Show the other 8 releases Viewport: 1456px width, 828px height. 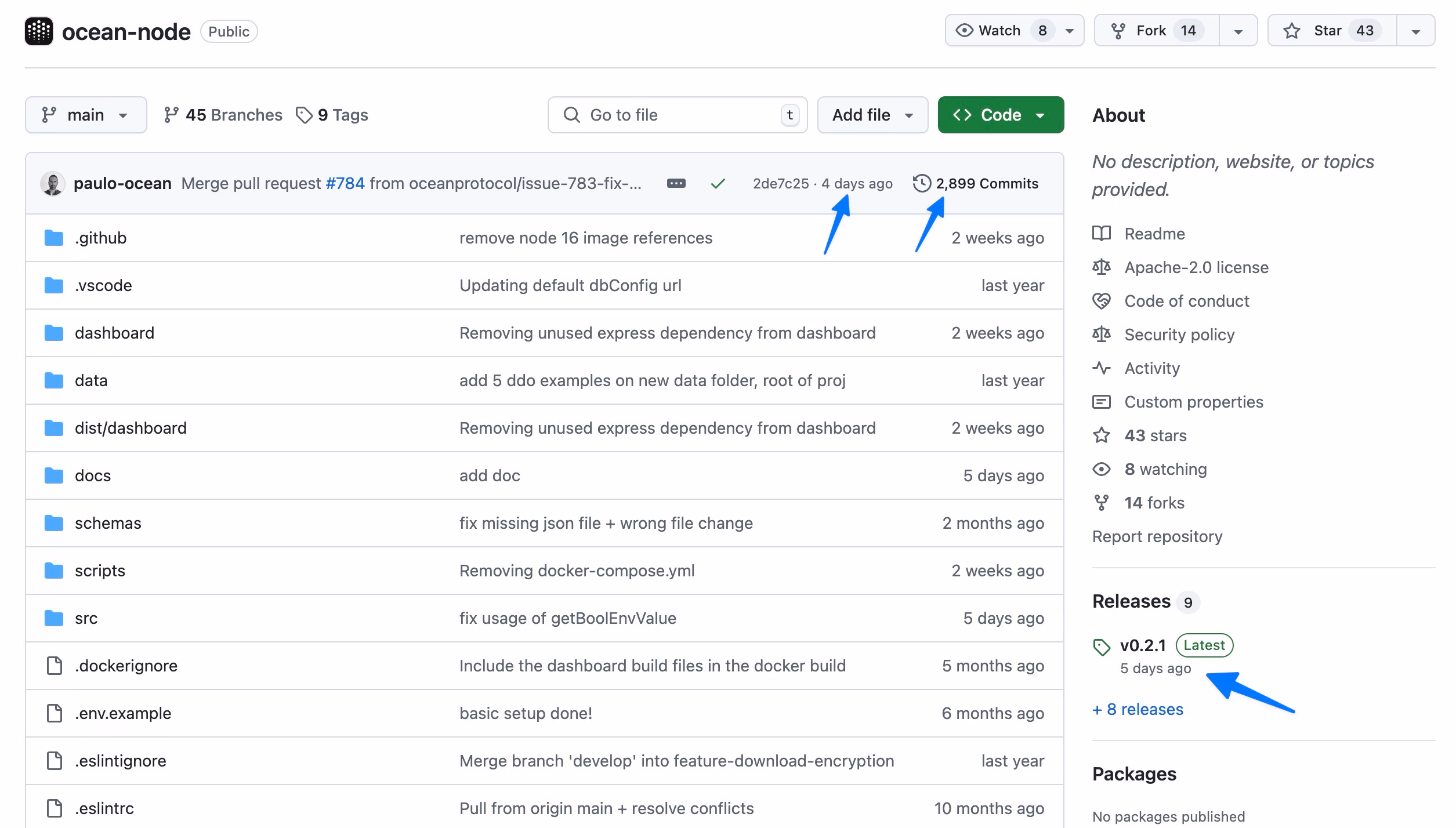[1138, 709]
